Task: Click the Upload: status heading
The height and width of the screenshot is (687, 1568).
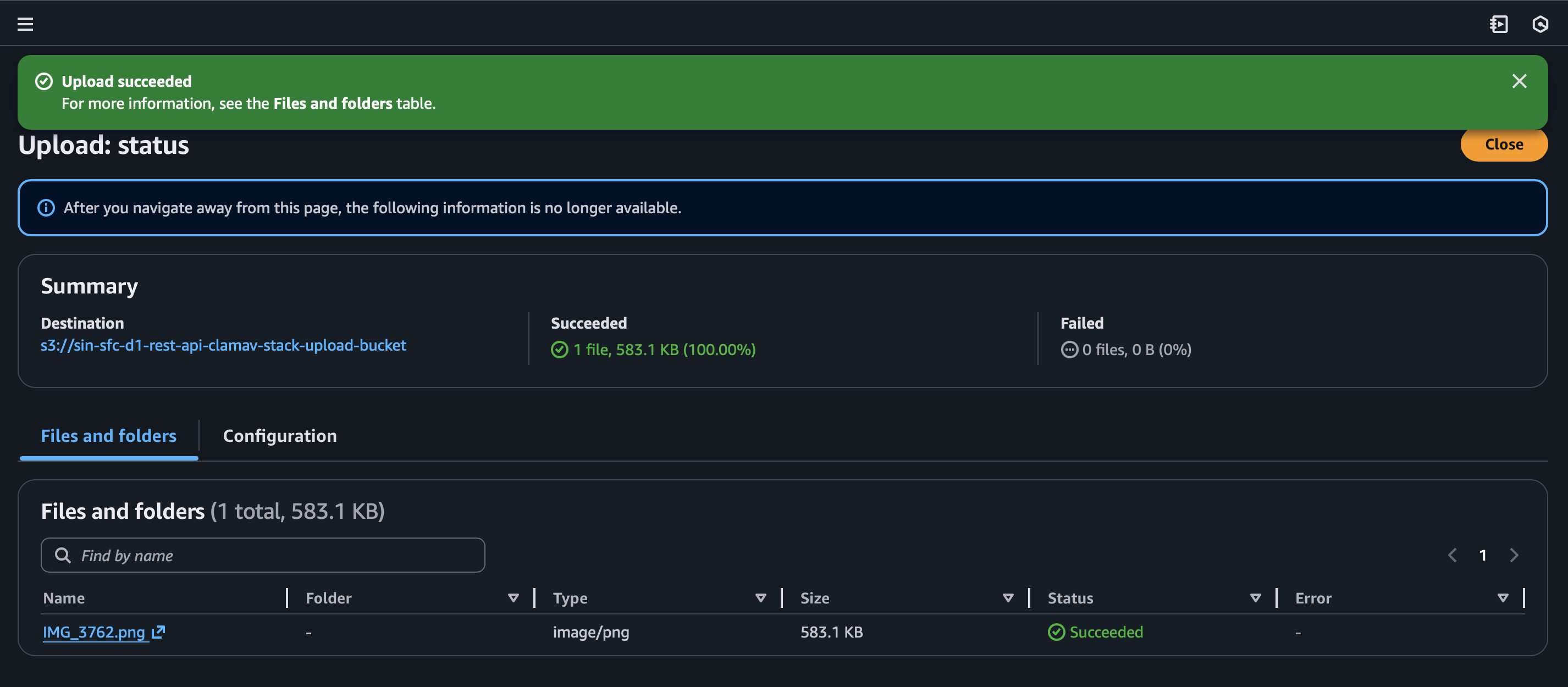Action: [103, 146]
